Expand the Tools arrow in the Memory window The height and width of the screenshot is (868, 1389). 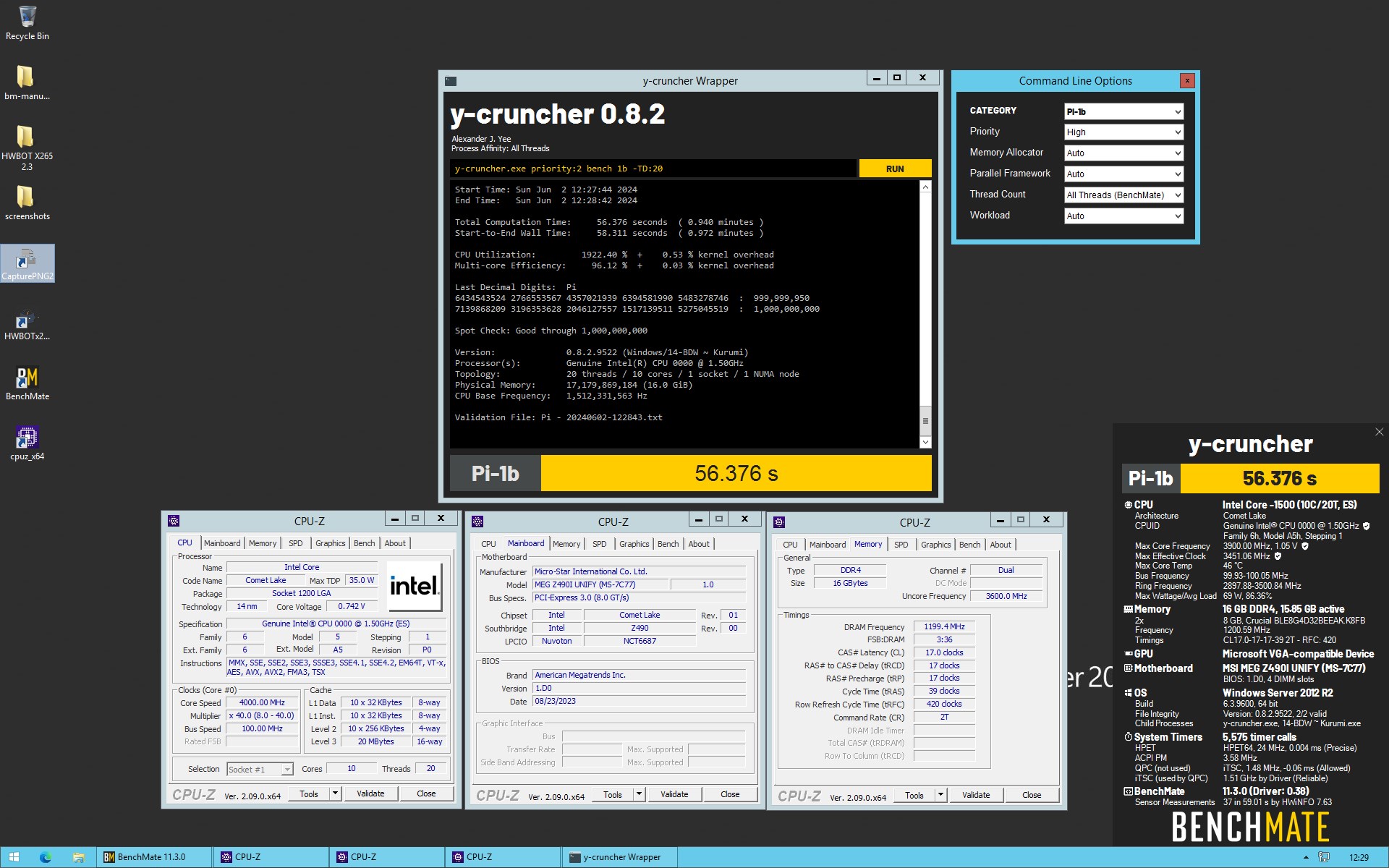click(x=940, y=795)
